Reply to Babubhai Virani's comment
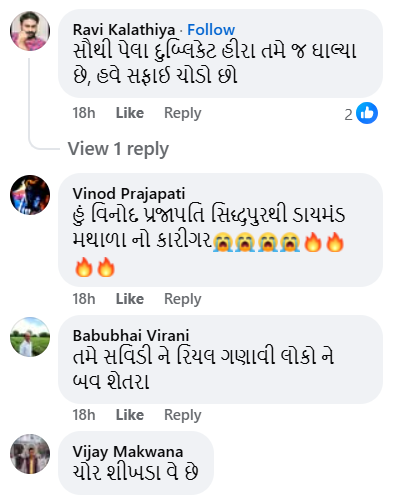The width and height of the screenshot is (395, 501). 183,415
